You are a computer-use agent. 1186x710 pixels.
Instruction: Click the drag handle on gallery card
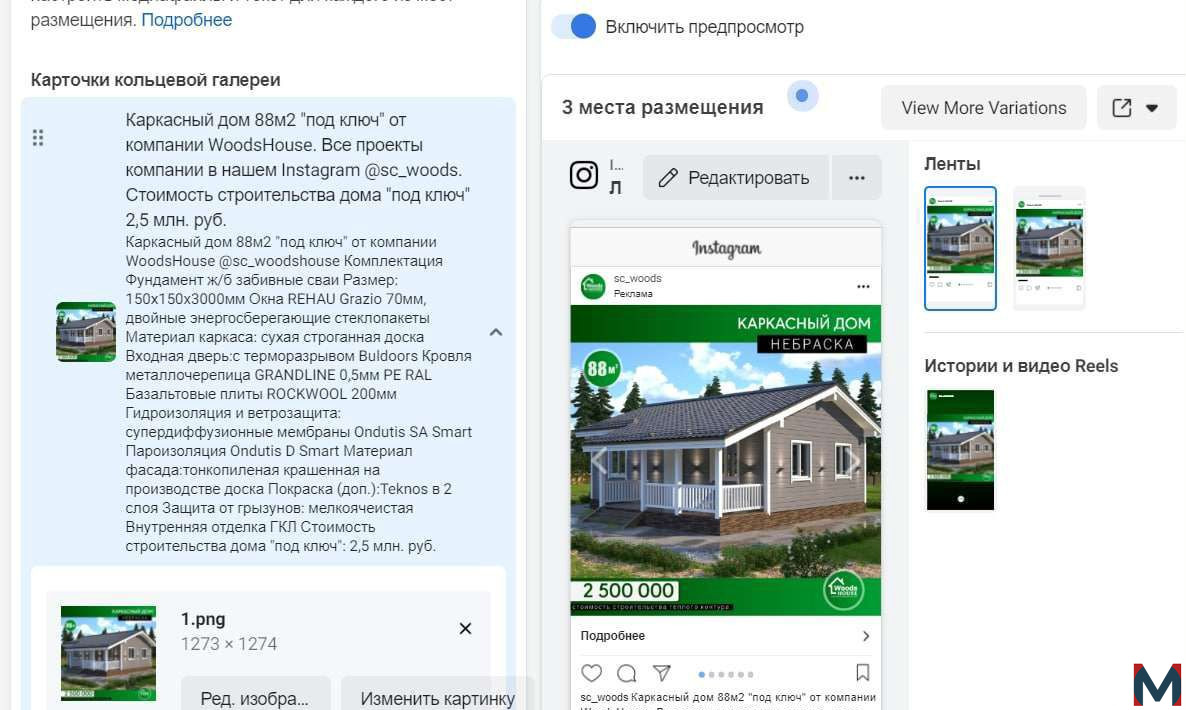(38, 138)
